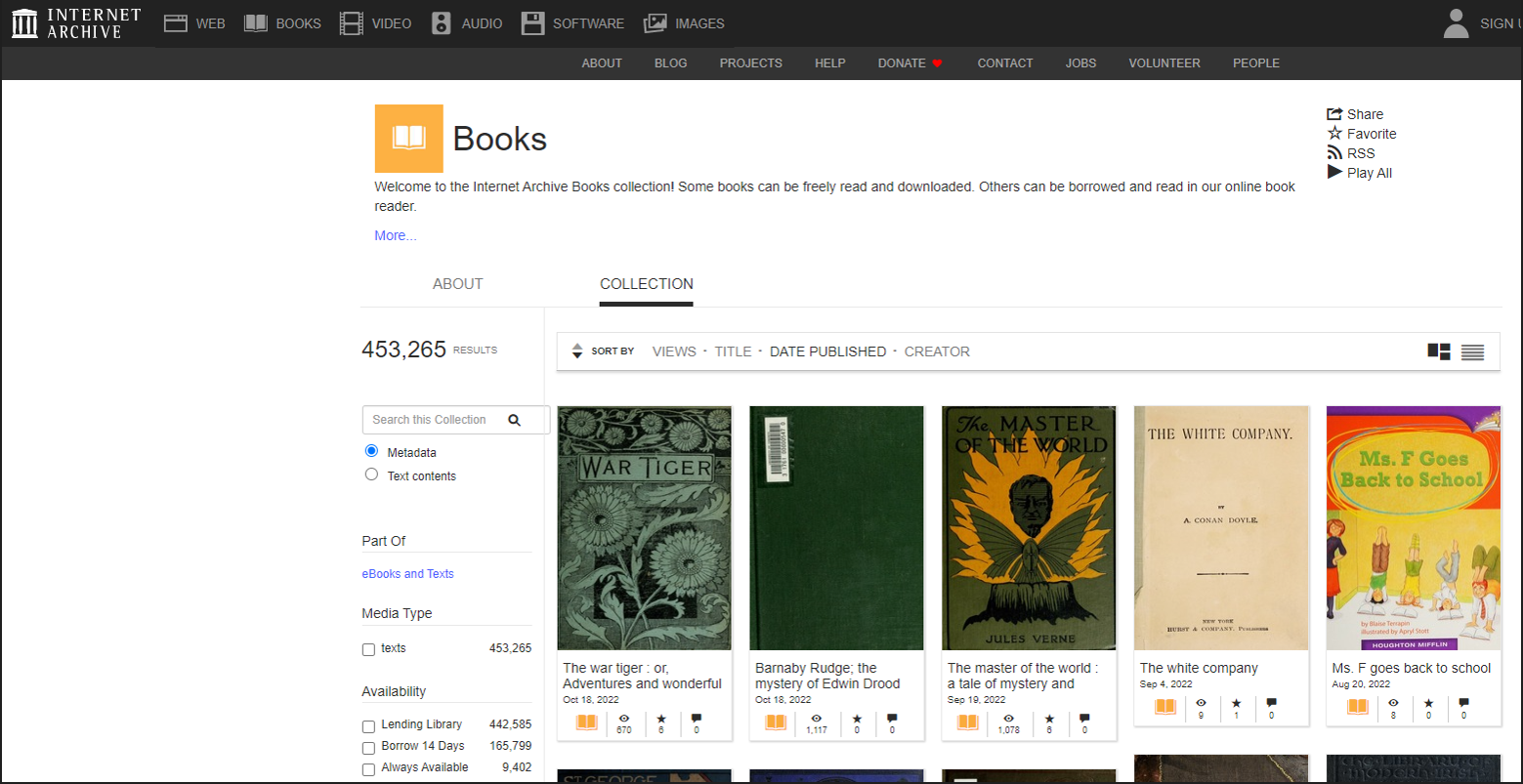1523x784 pixels.
Task: Click the Share icon
Action: (1334, 114)
